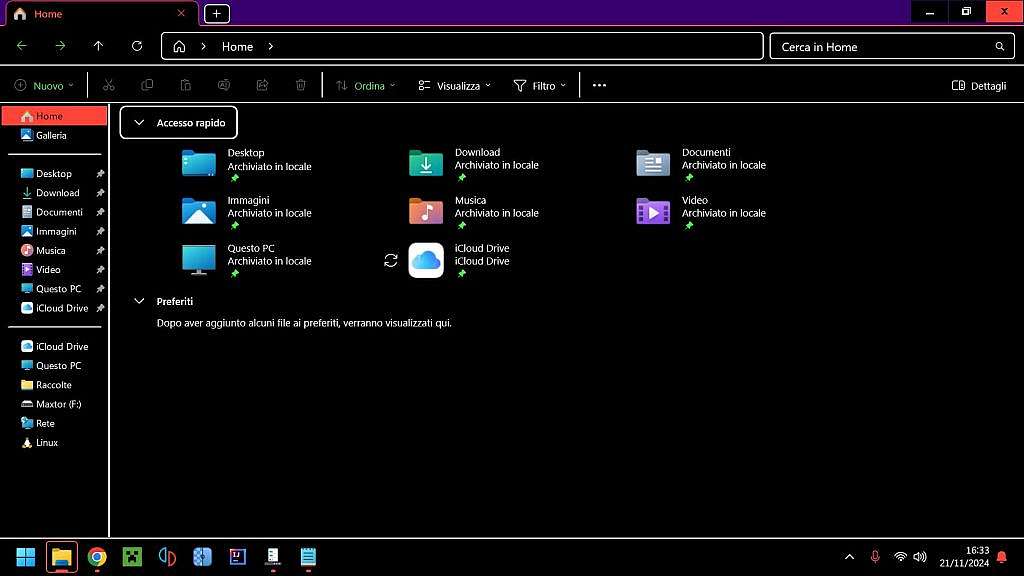The width and height of the screenshot is (1024, 576).
Task: Select the Taglia (cut) toolbar icon
Action: [109, 85]
